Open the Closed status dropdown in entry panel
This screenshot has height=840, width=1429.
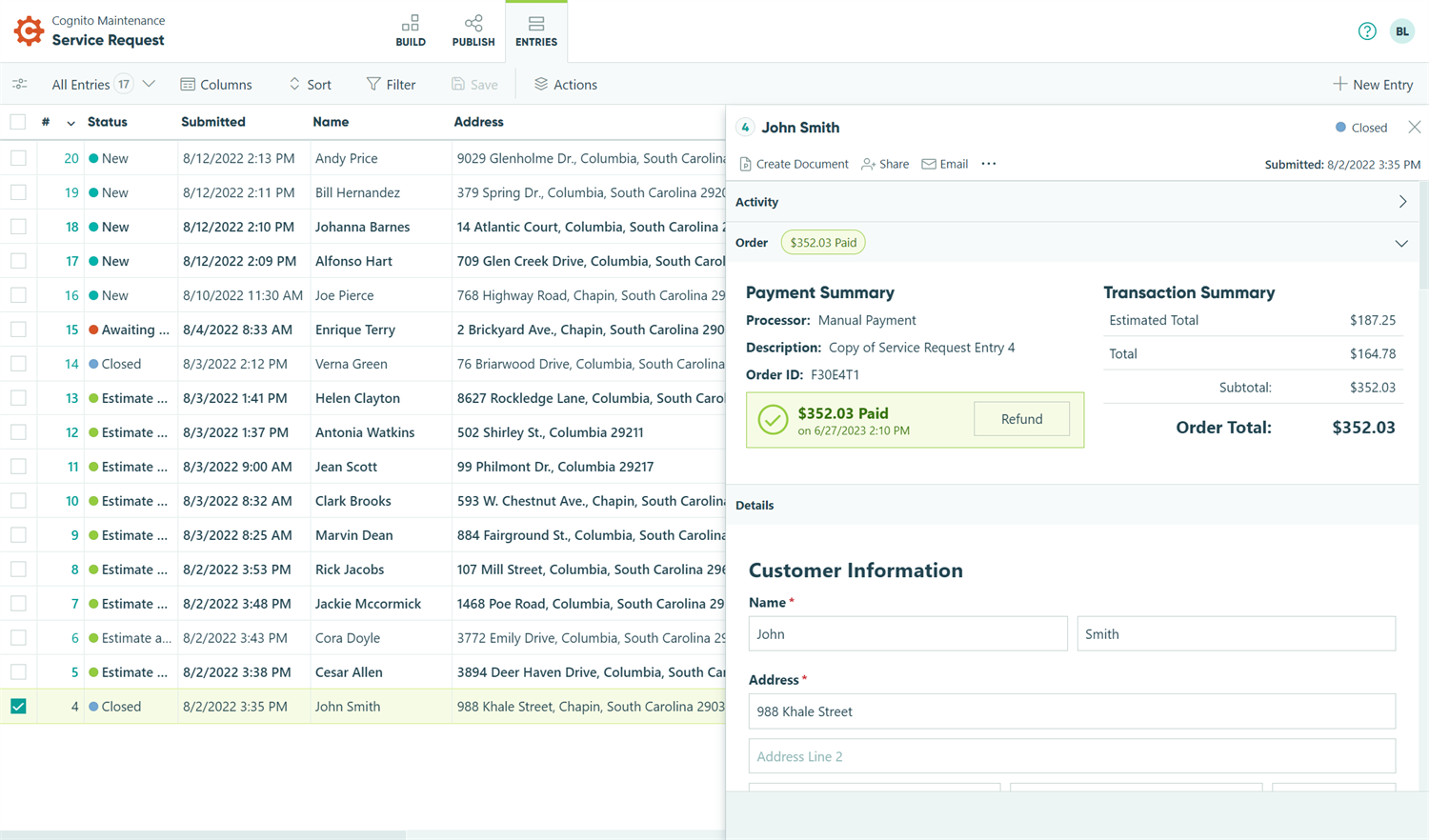point(1360,128)
